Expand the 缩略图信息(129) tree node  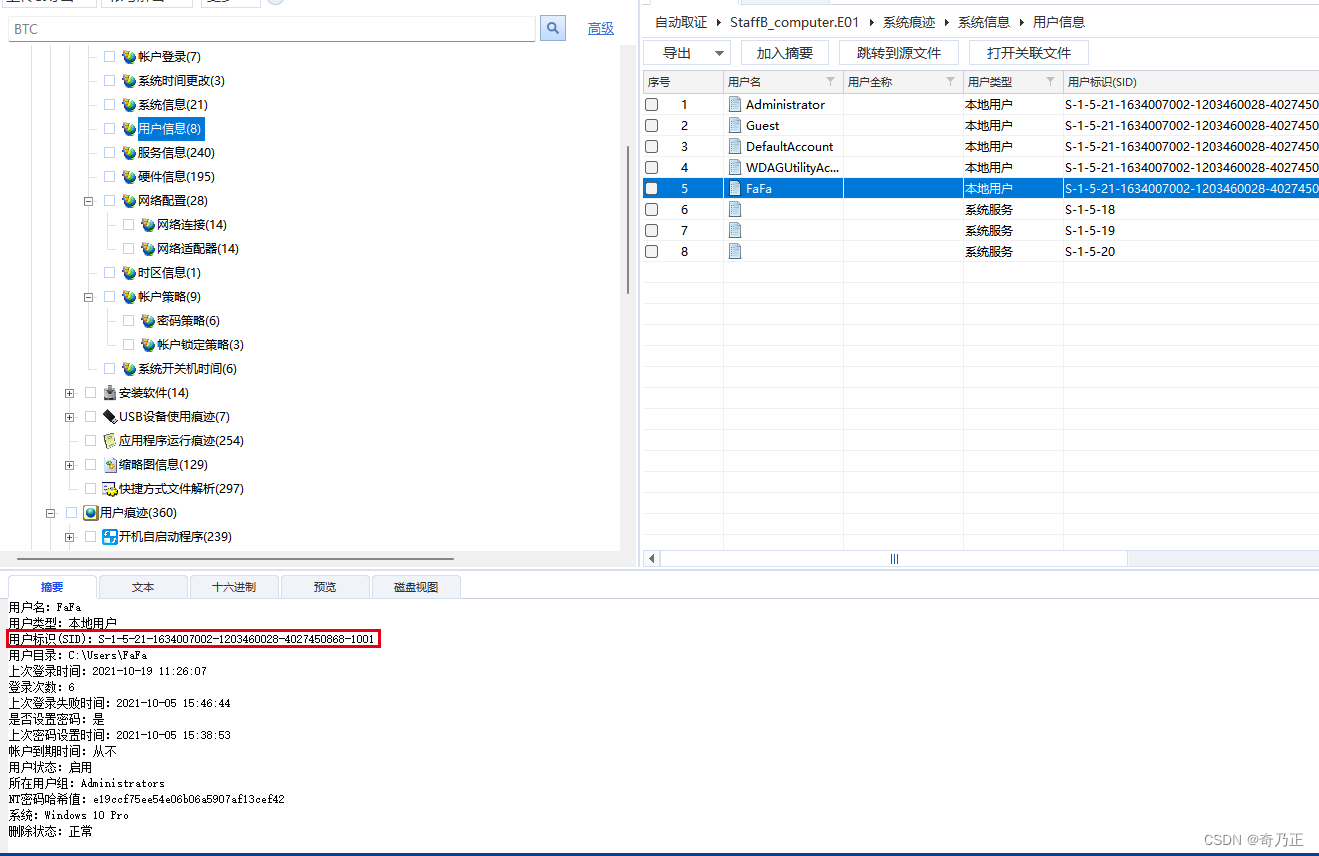(x=69, y=465)
